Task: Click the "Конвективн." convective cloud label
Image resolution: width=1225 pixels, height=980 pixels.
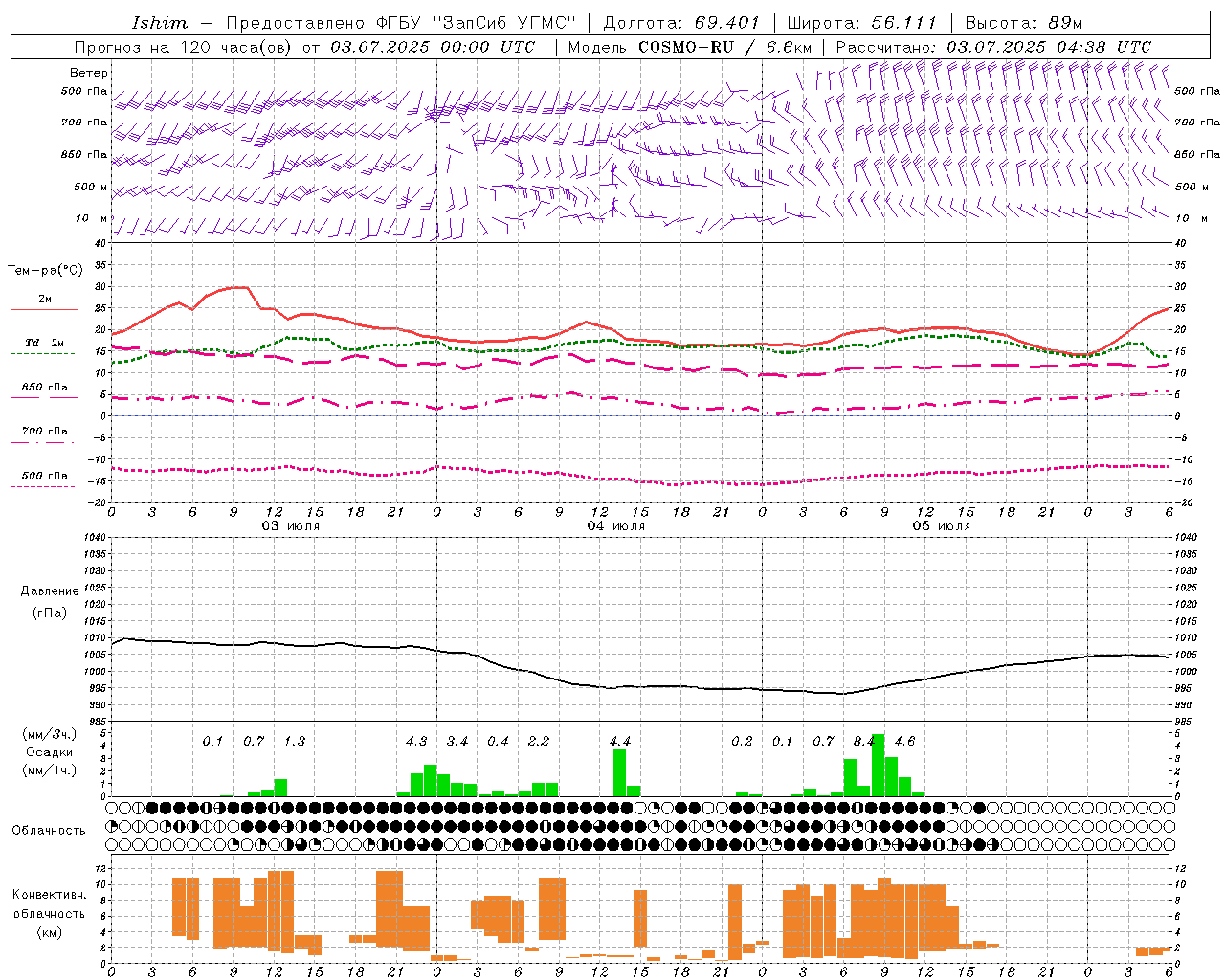Action: (x=49, y=895)
